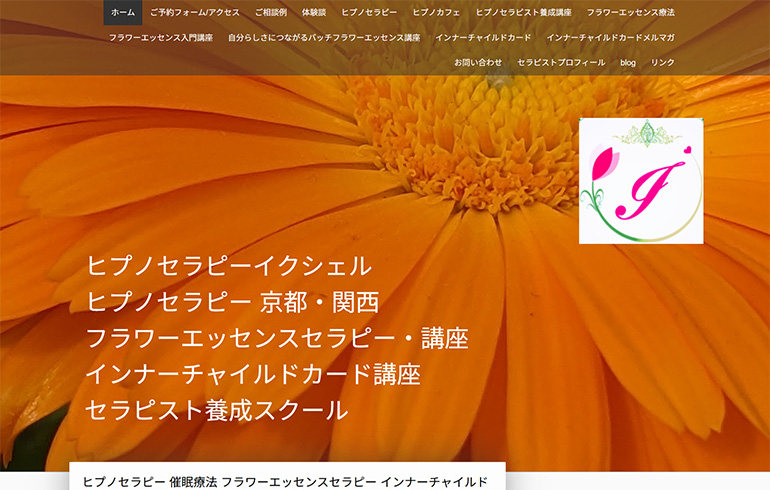Open 自分らしさにつながるバッチフラワーエッセンス講座
The height and width of the screenshot is (490, 770).
(324, 37)
